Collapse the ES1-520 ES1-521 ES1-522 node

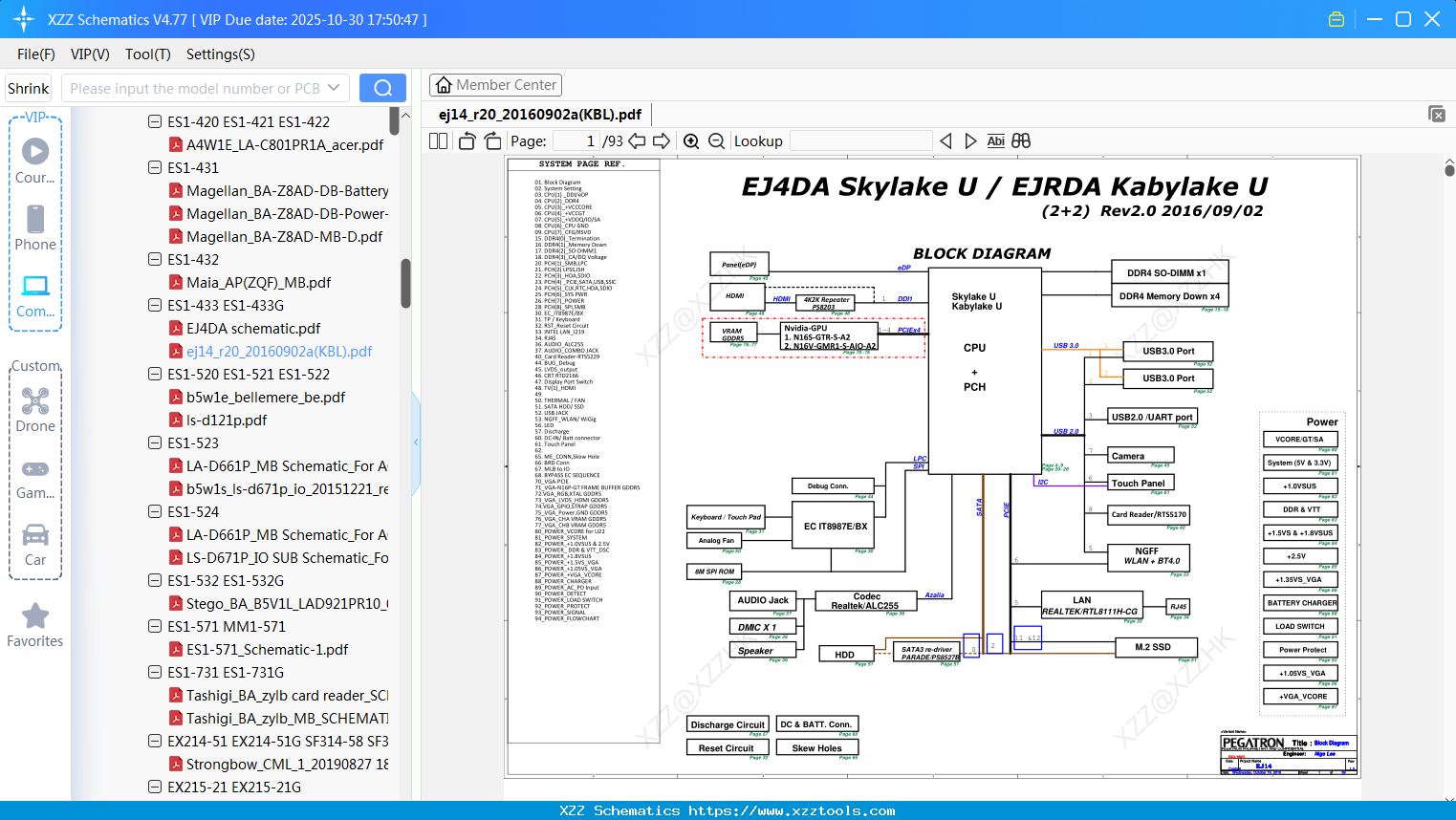click(x=155, y=374)
